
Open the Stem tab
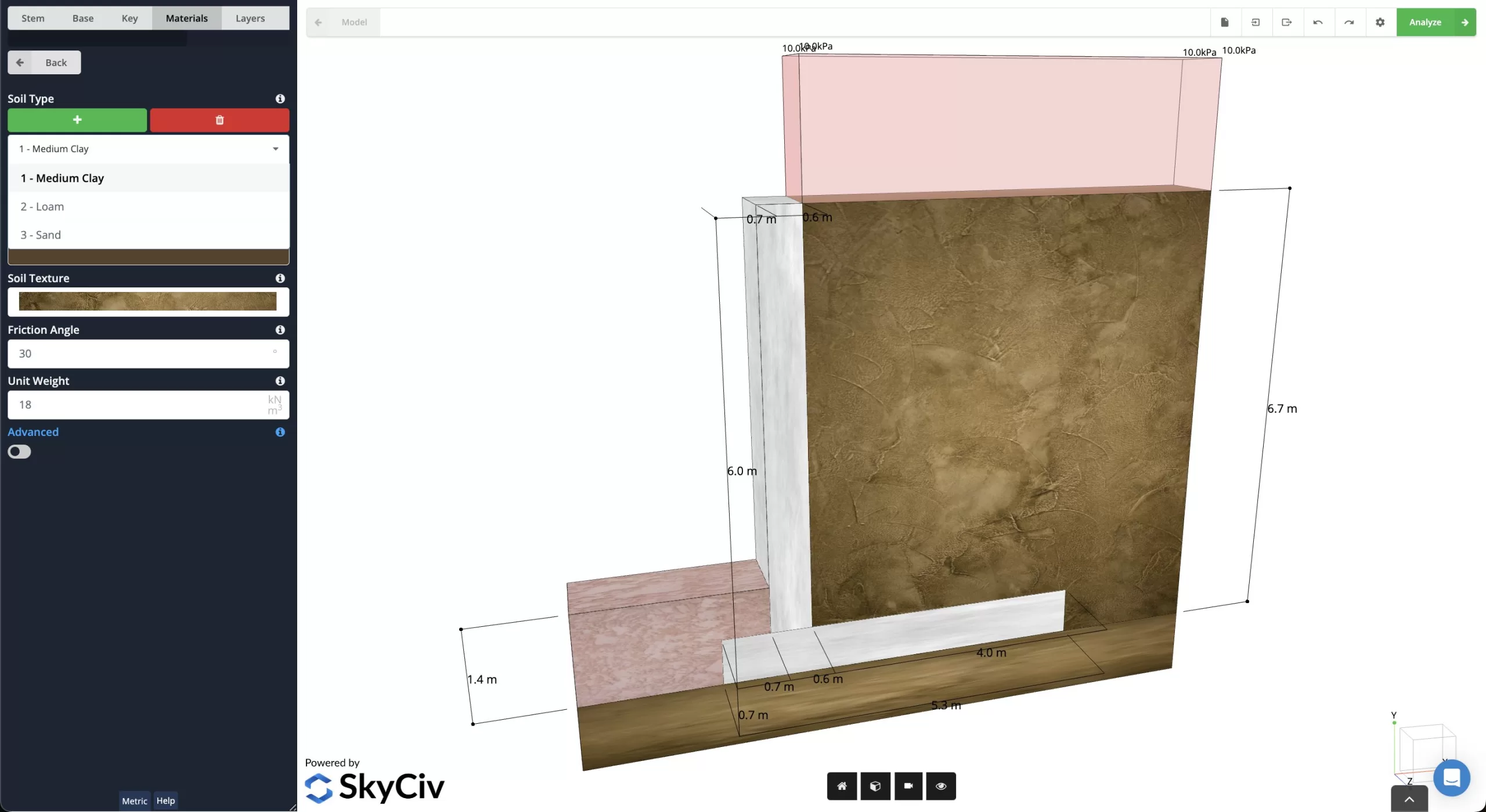pos(33,18)
